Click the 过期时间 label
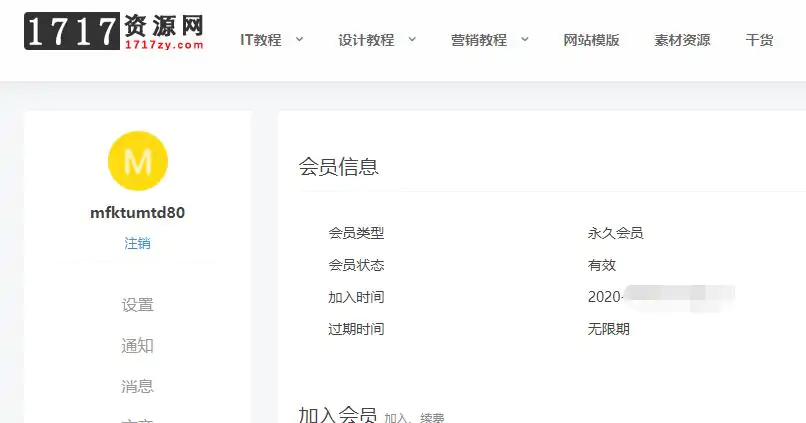The image size is (806, 423). click(356, 329)
